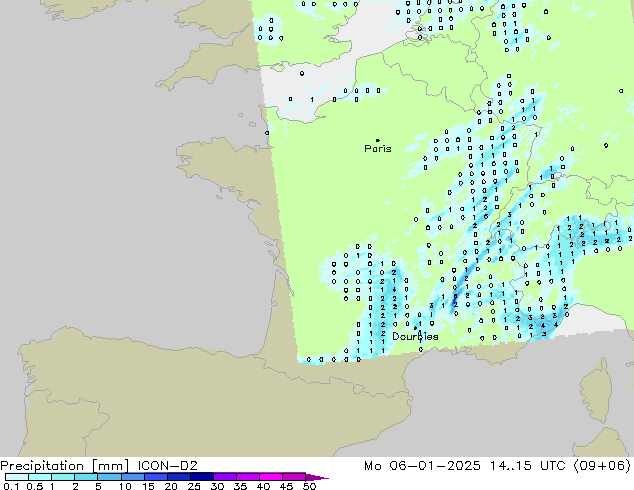Select the 40–45 mm legend swatch
This screenshot has height=490, width=634.
(271, 477)
